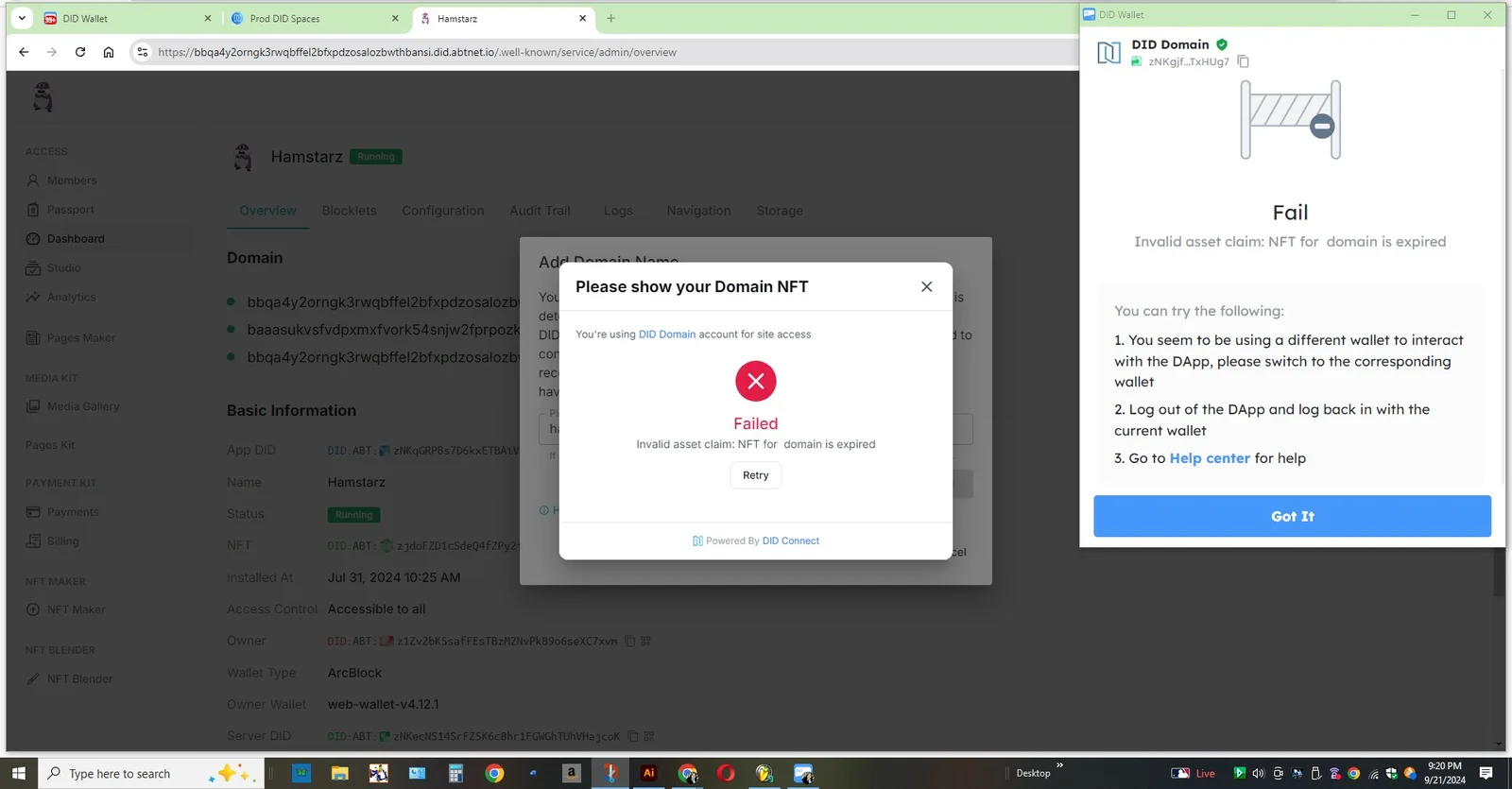Open the clock and calendar flyout
Viewport: 1512px width, 789px height.
(1445, 773)
